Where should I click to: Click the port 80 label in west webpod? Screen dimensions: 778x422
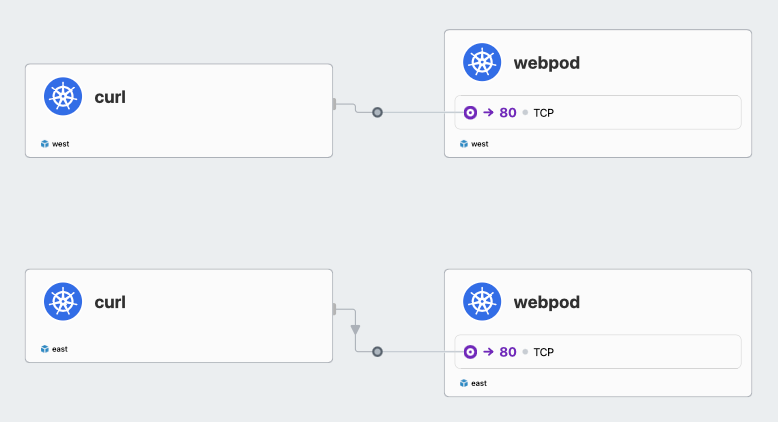(508, 113)
